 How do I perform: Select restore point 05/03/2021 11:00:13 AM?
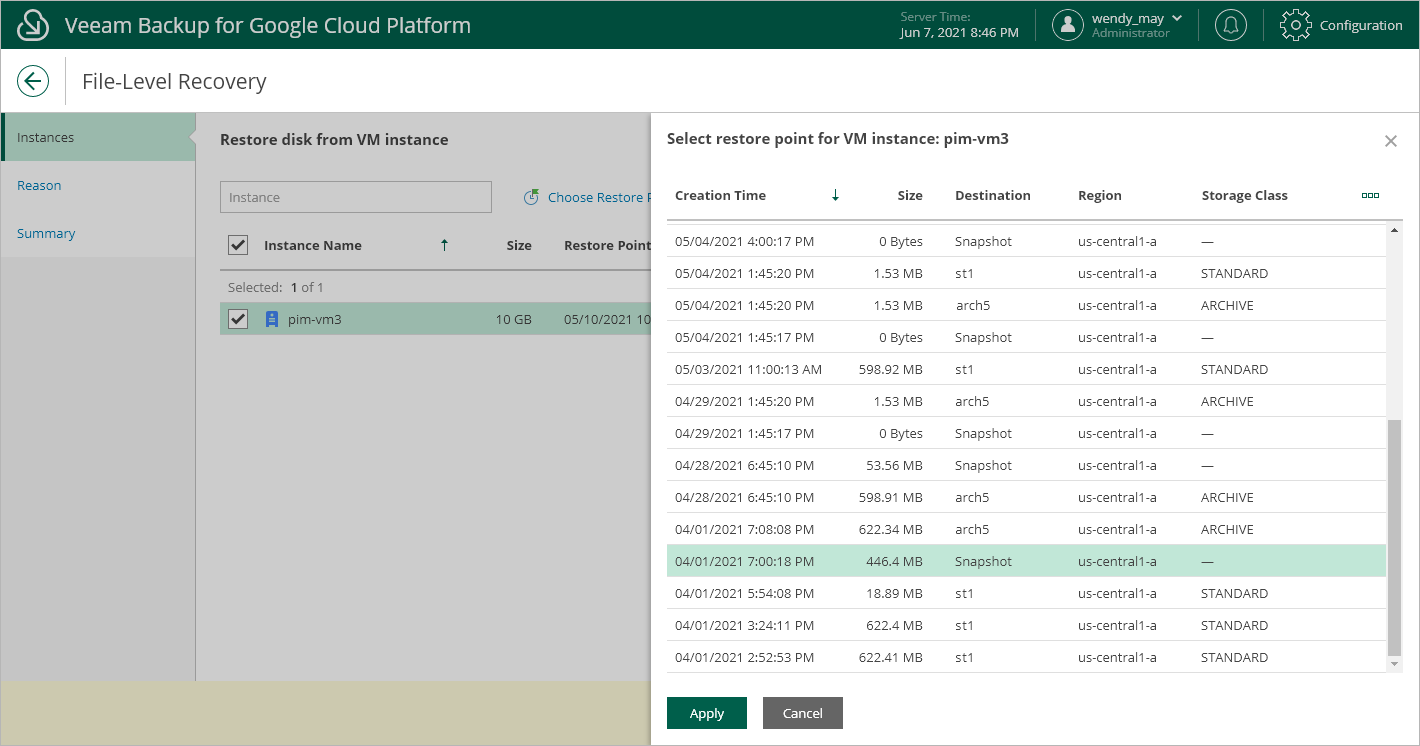click(1027, 369)
